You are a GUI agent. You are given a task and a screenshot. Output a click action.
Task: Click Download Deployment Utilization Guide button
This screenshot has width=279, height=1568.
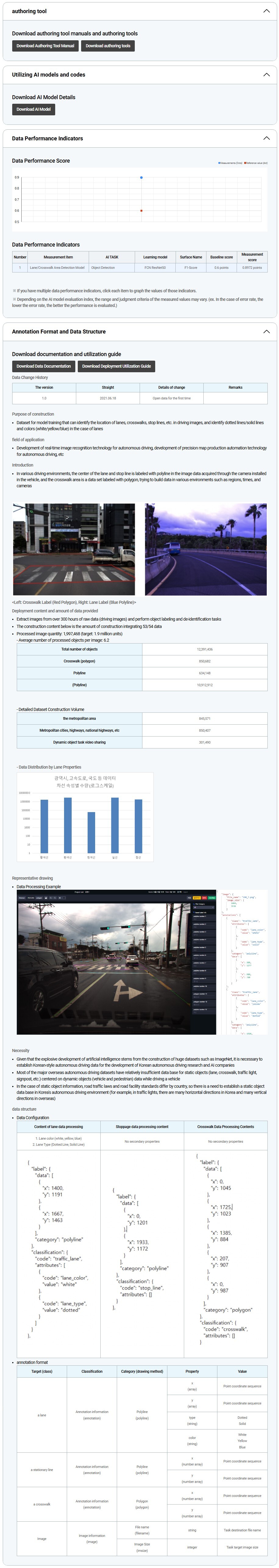point(116,366)
